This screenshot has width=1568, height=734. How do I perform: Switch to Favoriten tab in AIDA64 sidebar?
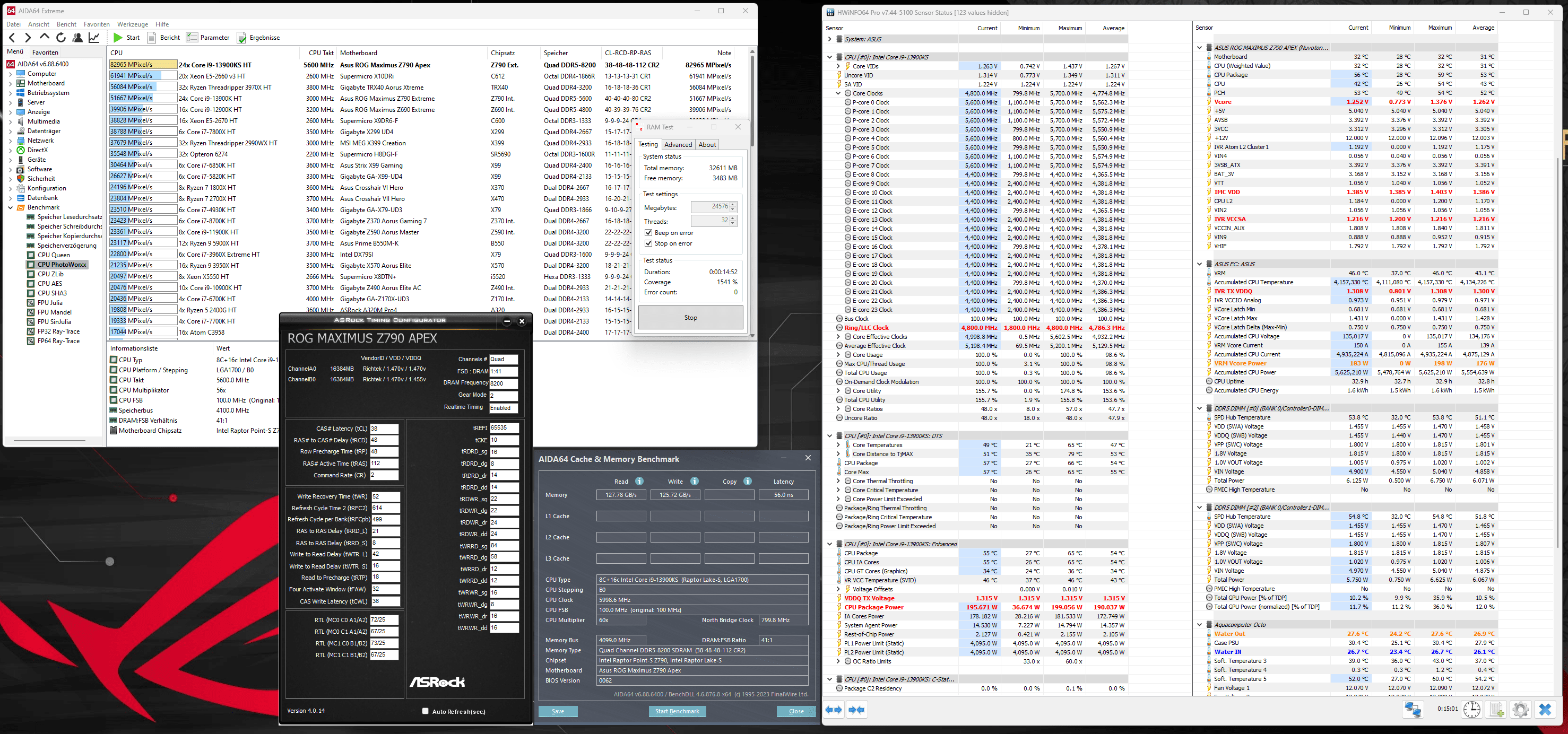(45, 53)
